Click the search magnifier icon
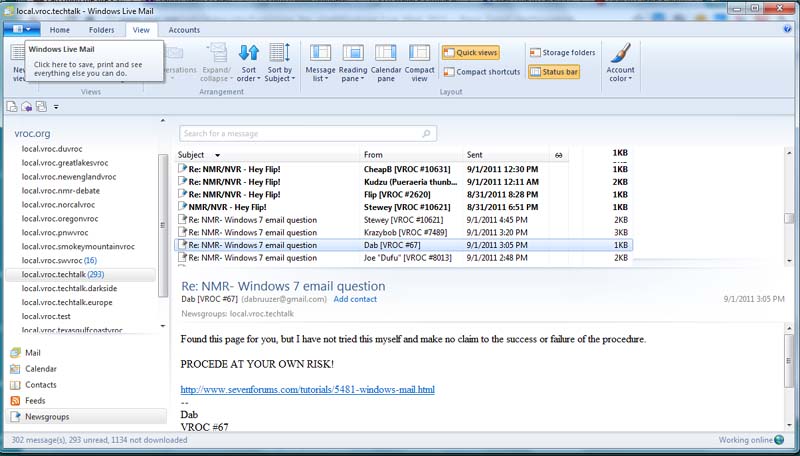800x456 pixels. (x=427, y=134)
